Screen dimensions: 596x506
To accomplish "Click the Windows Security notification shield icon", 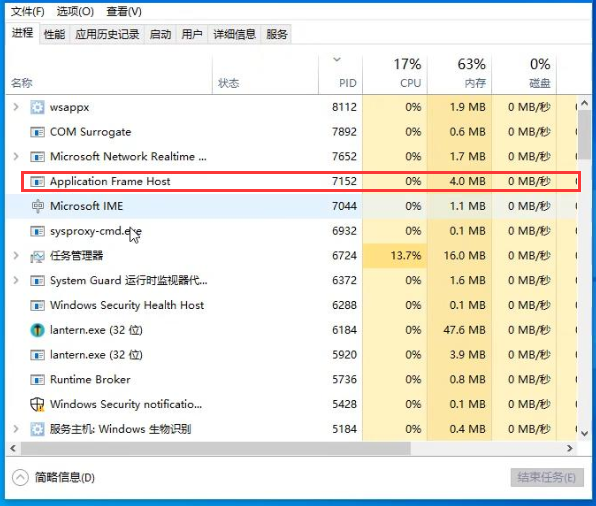I will 37,404.
